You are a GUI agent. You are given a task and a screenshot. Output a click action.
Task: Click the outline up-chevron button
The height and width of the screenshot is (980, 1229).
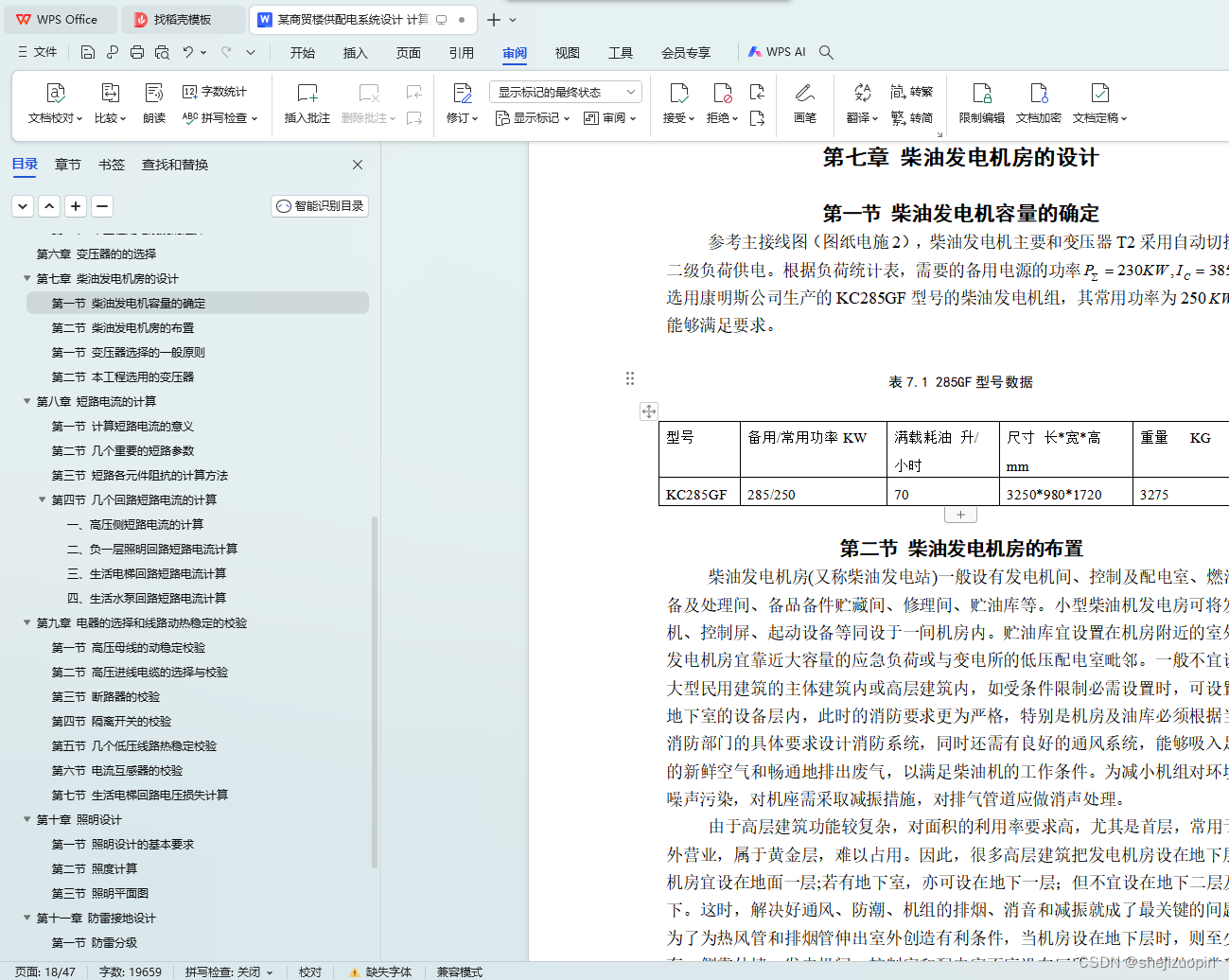pyautogui.click(x=50, y=205)
